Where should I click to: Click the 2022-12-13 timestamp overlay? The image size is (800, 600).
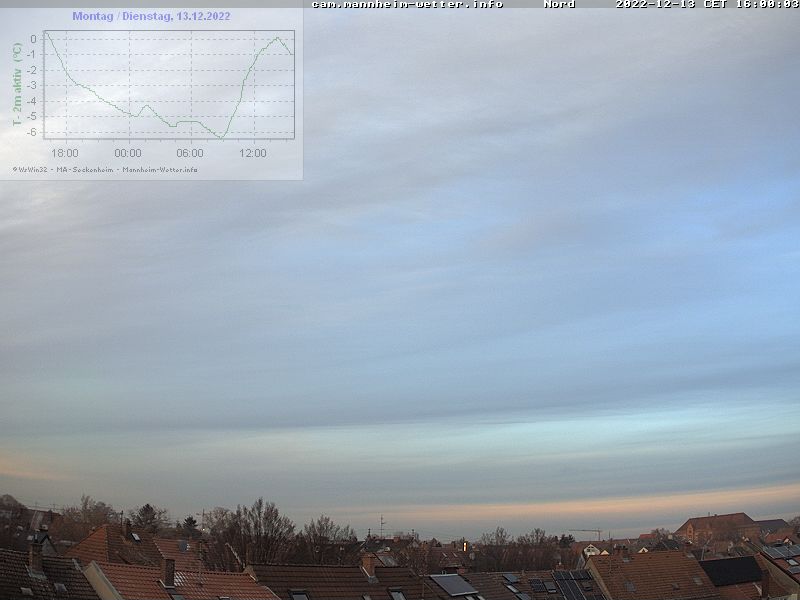point(706,5)
